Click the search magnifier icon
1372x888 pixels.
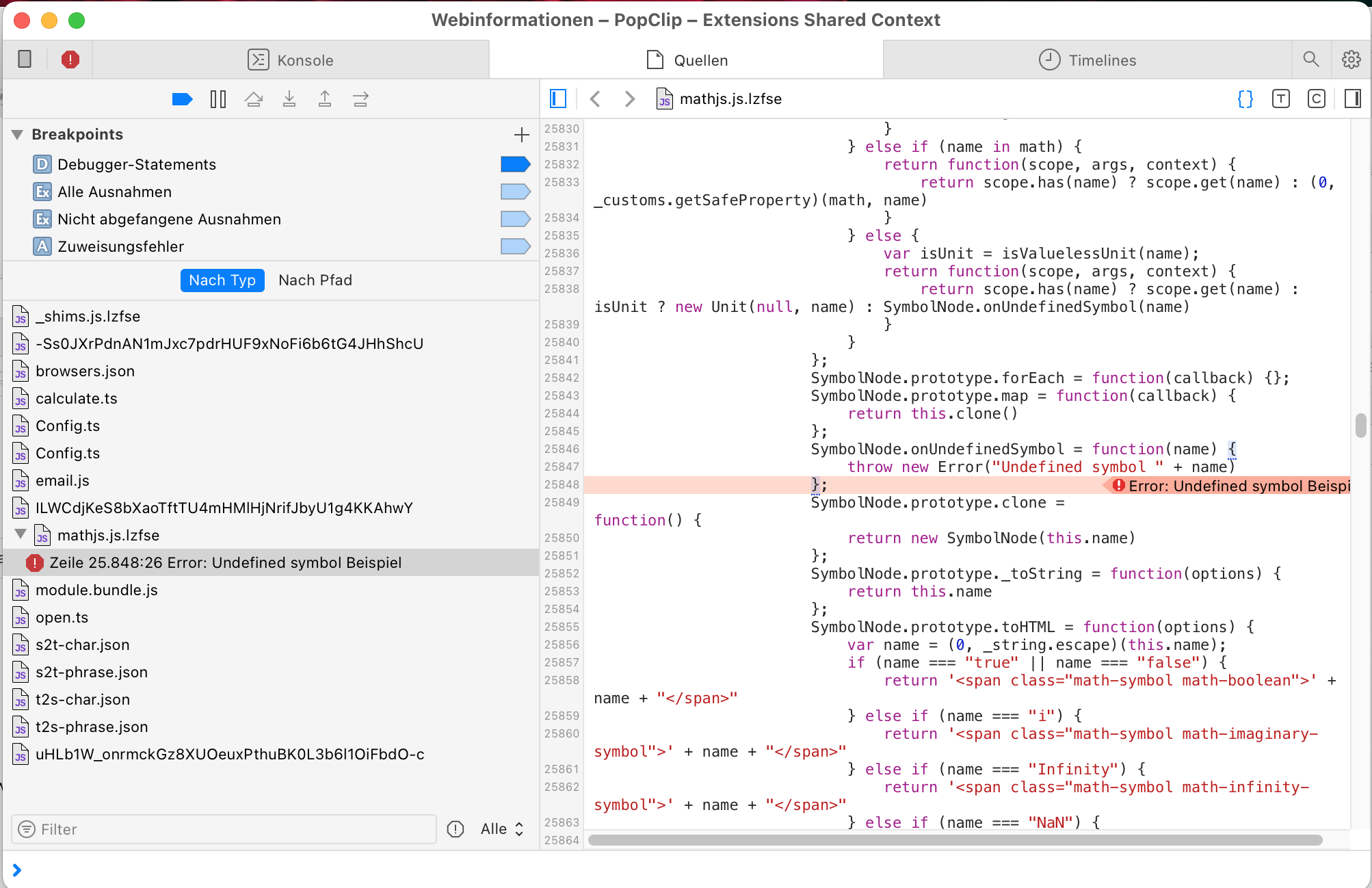(x=1311, y=60)
